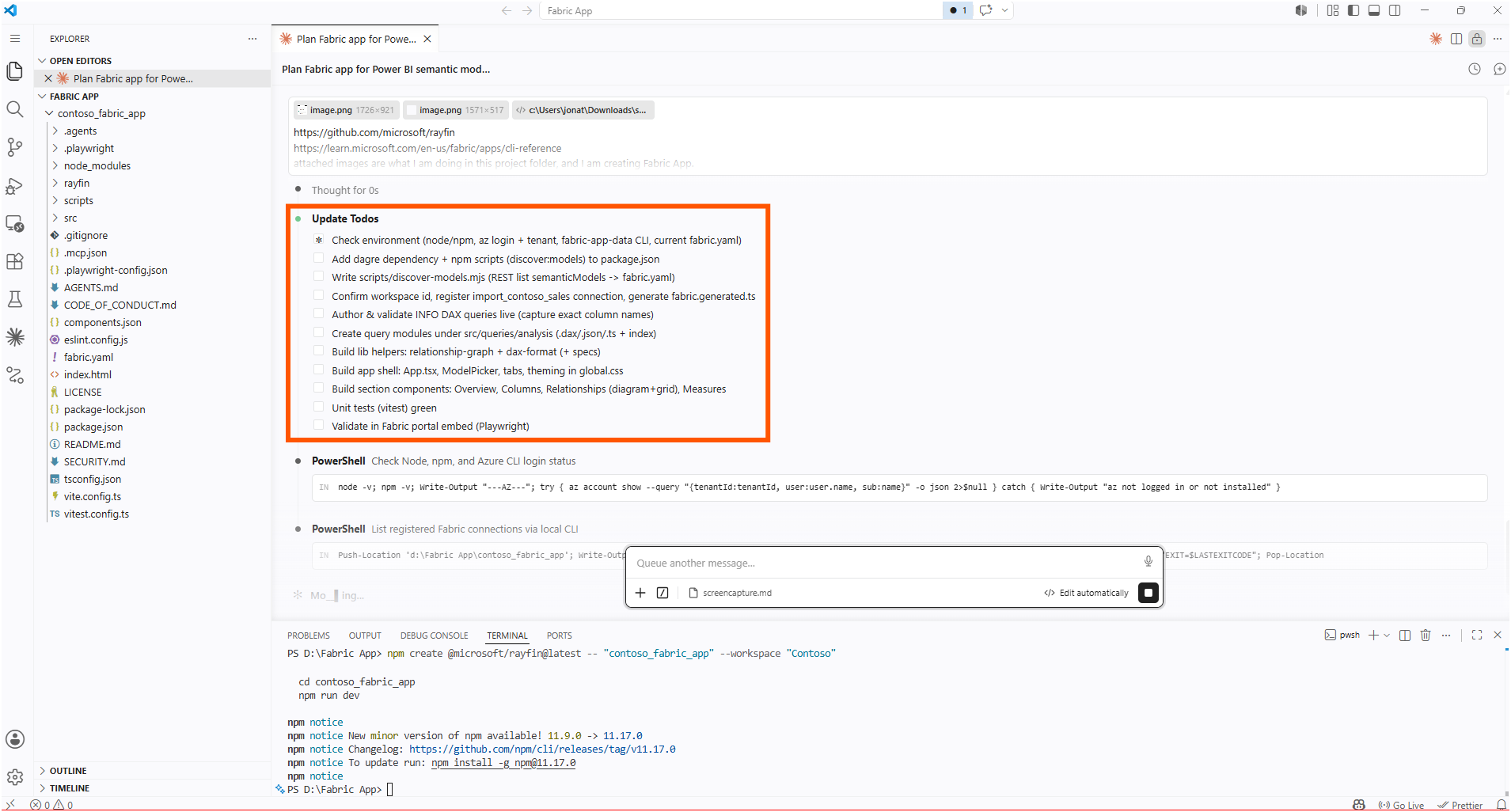
Task: Check 'Unit tests (vitest) green' checkbox
Action: click(x=318, y=407)
